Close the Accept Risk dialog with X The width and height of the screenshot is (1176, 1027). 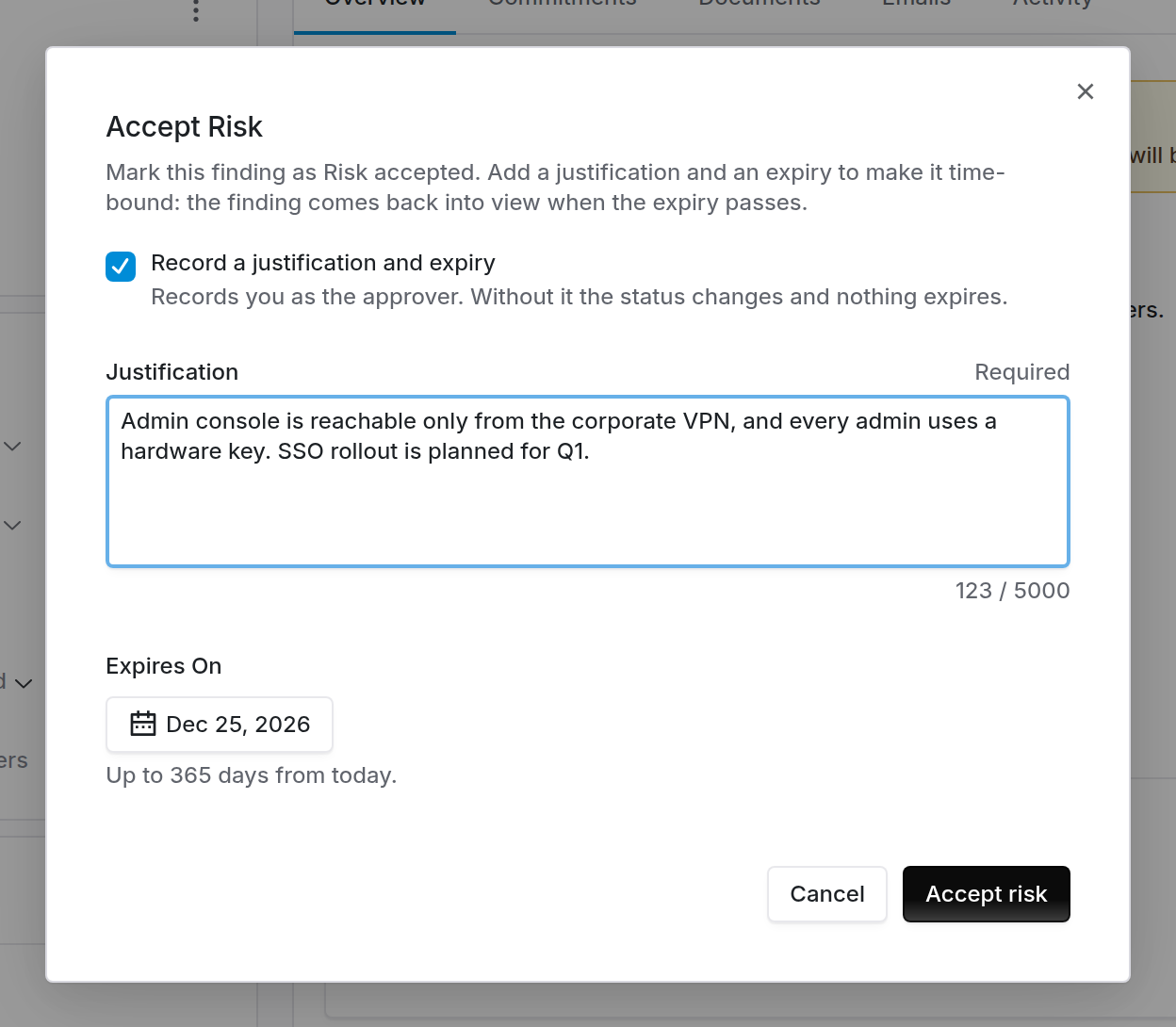(1086, 91)
